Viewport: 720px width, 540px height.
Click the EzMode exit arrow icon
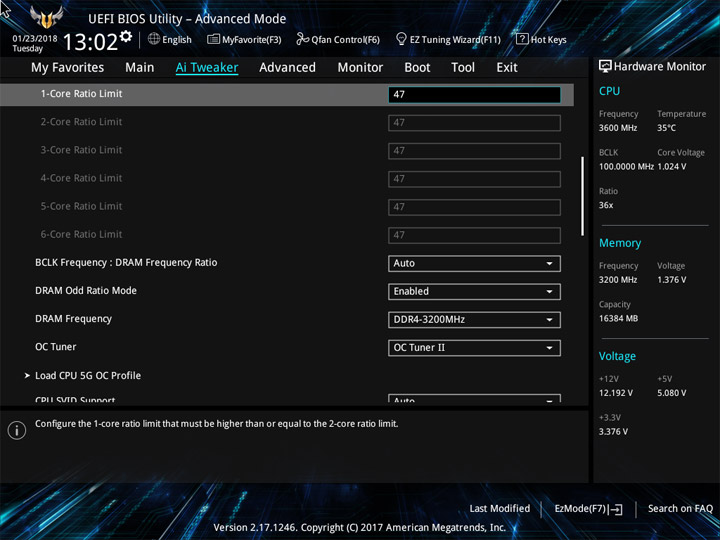616,509
